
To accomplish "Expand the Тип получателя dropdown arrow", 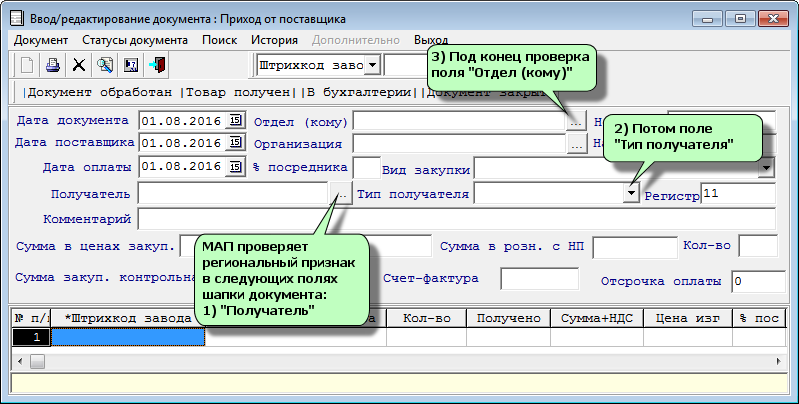I will tap(631, 194).
